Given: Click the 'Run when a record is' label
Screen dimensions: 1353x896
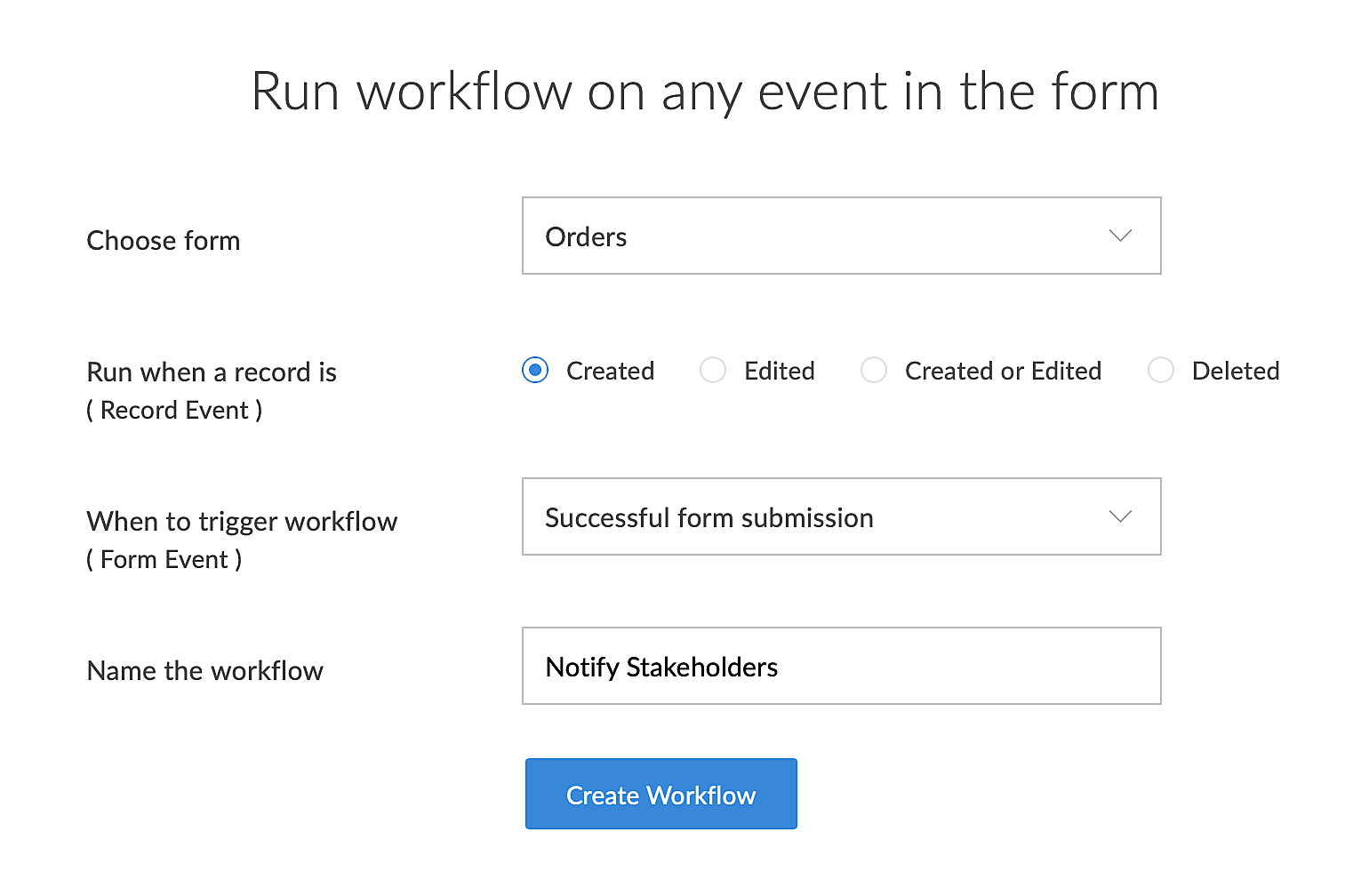Looking at the screenshot, I should [212, 372].
